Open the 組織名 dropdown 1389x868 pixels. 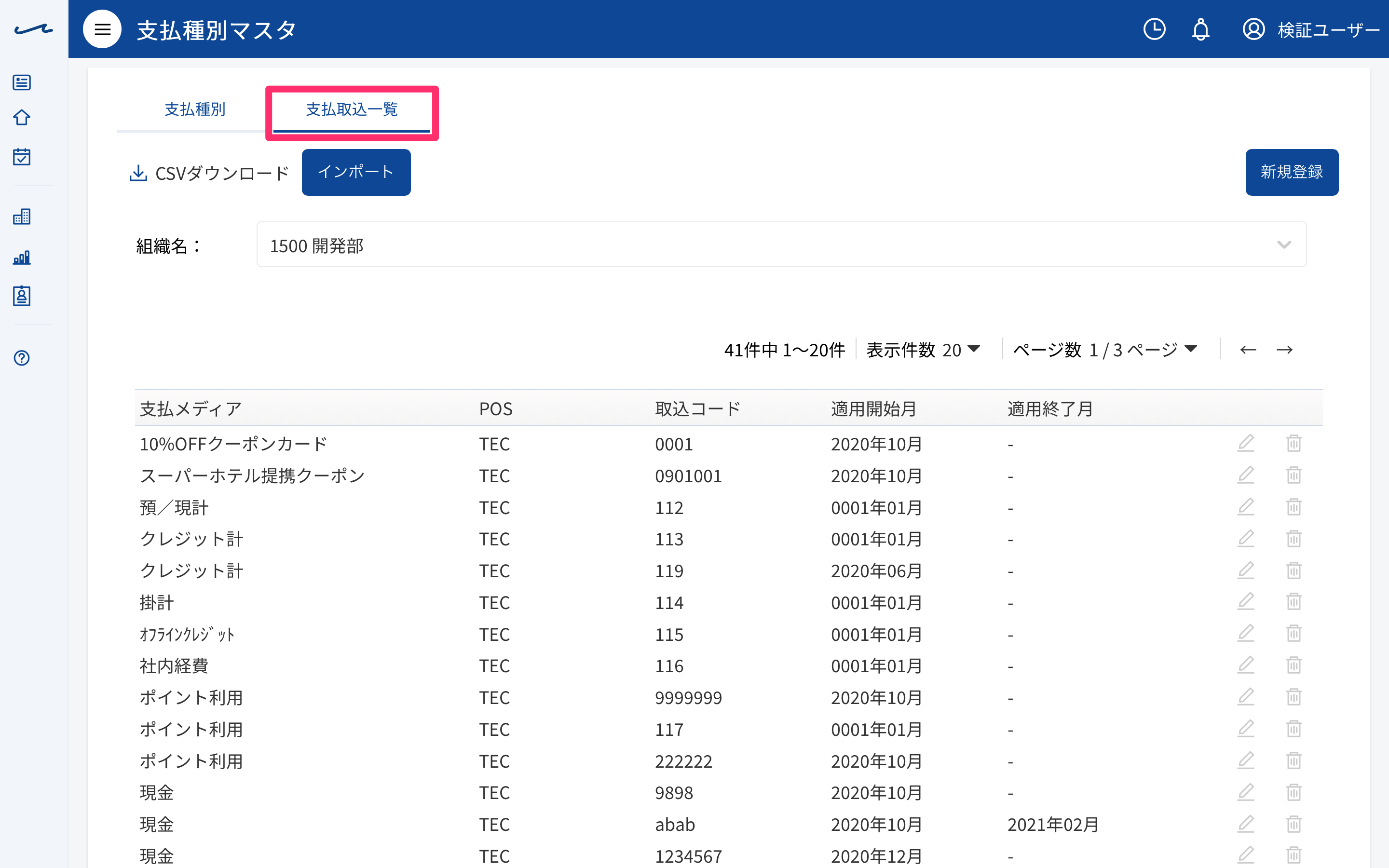(x=781, y=245)
